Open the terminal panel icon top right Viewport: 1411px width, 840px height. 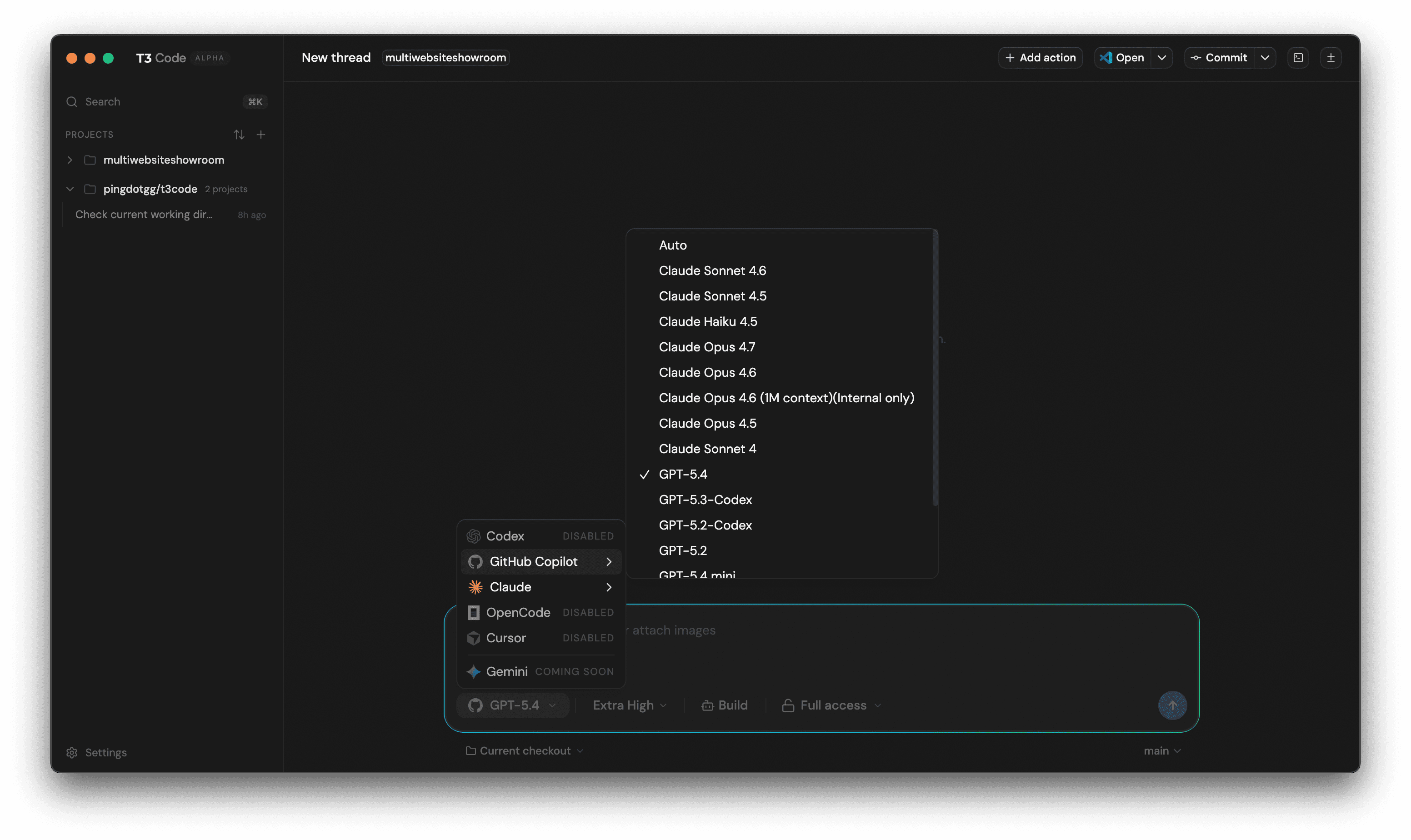click(x=1298, y=57)
